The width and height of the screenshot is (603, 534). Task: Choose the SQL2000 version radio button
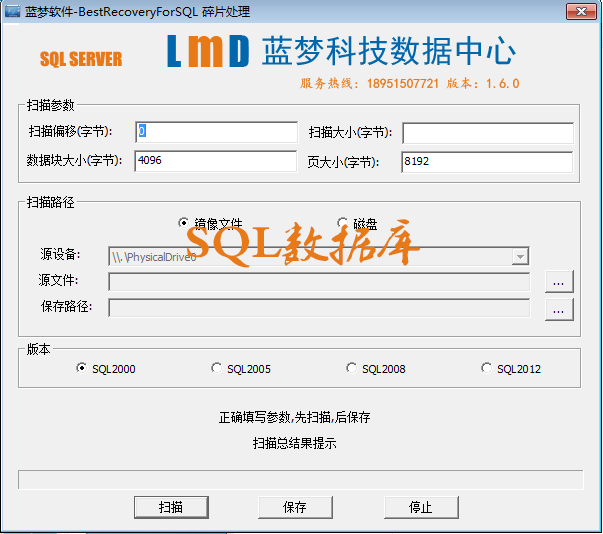[82, 368]
